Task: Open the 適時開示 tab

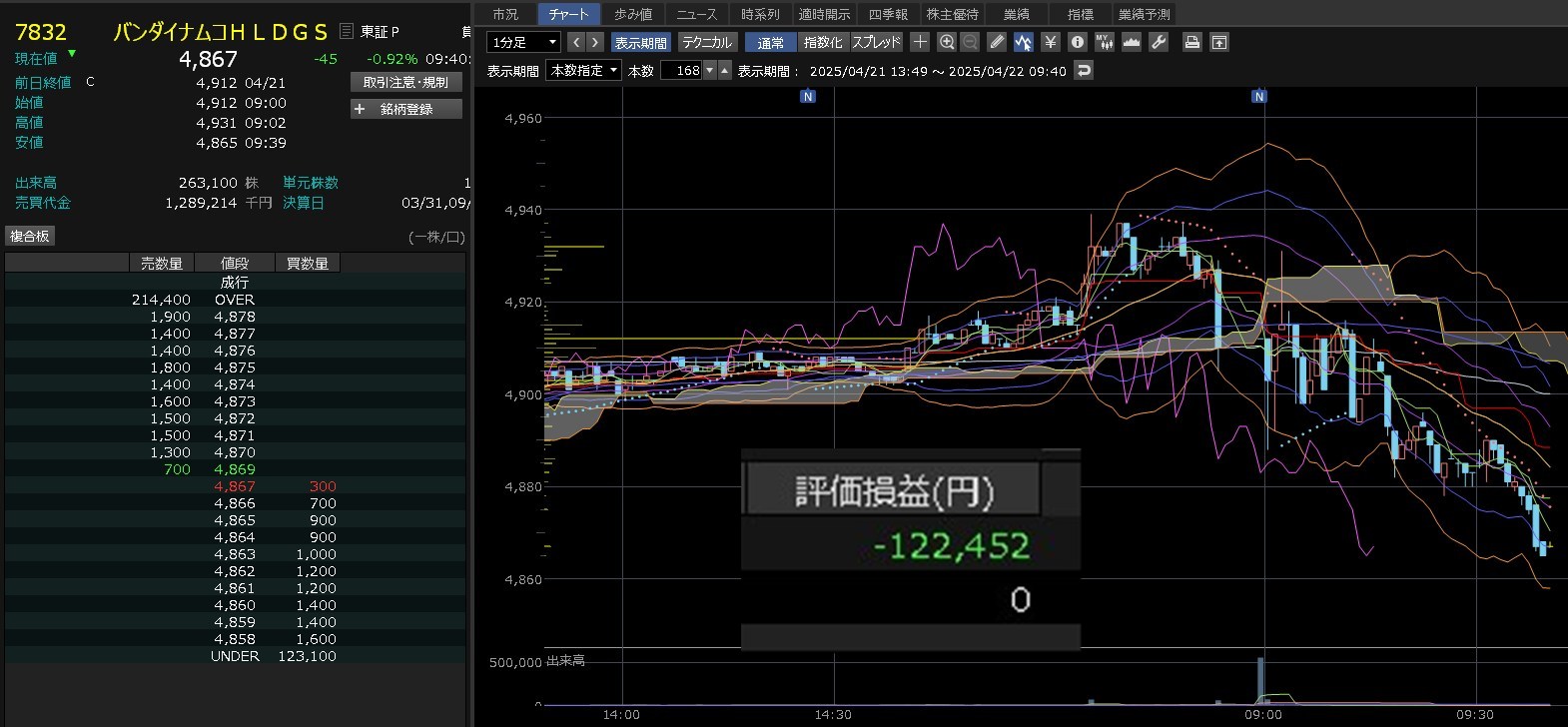Action: click(x=824, y=14)
